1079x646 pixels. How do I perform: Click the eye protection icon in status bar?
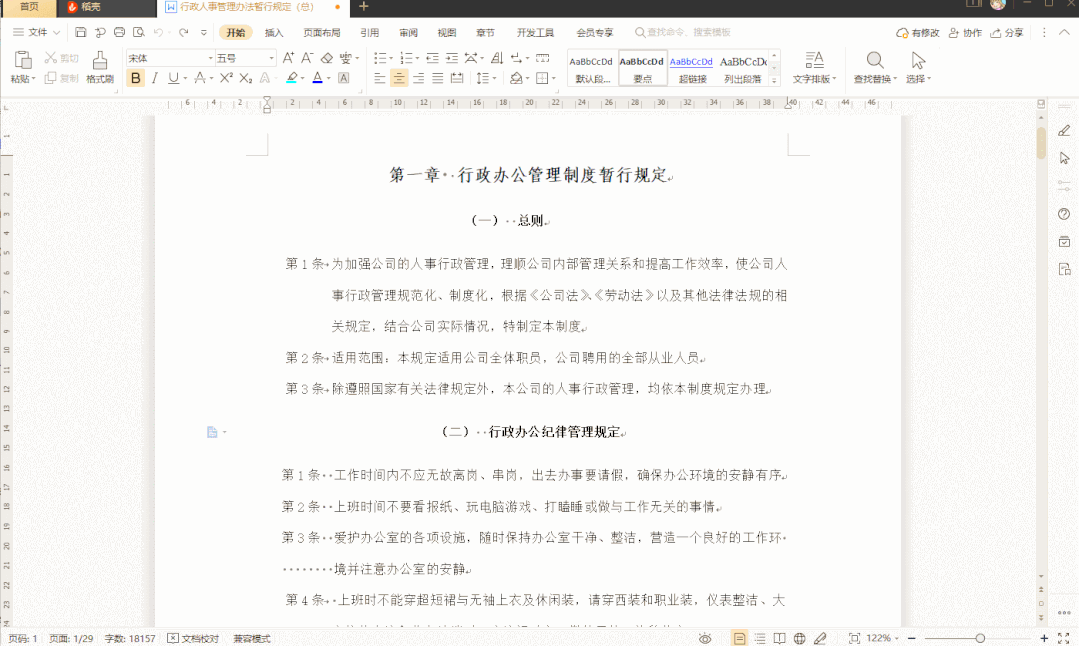pos(705,638)
